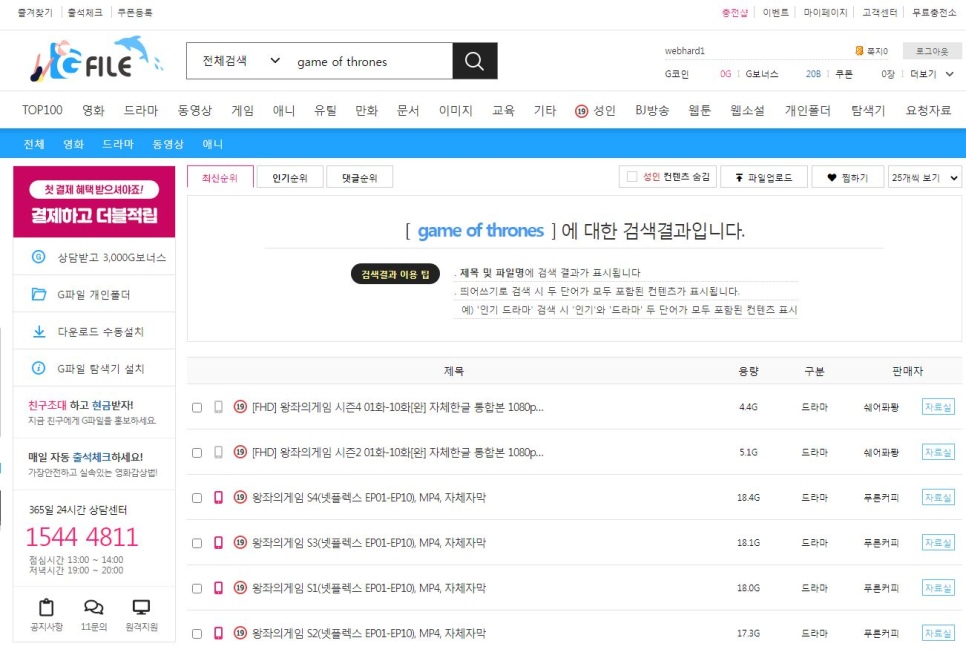
Task: Tick checkbox for 시즌2 01화-10화 row
Action: (197, 453)
